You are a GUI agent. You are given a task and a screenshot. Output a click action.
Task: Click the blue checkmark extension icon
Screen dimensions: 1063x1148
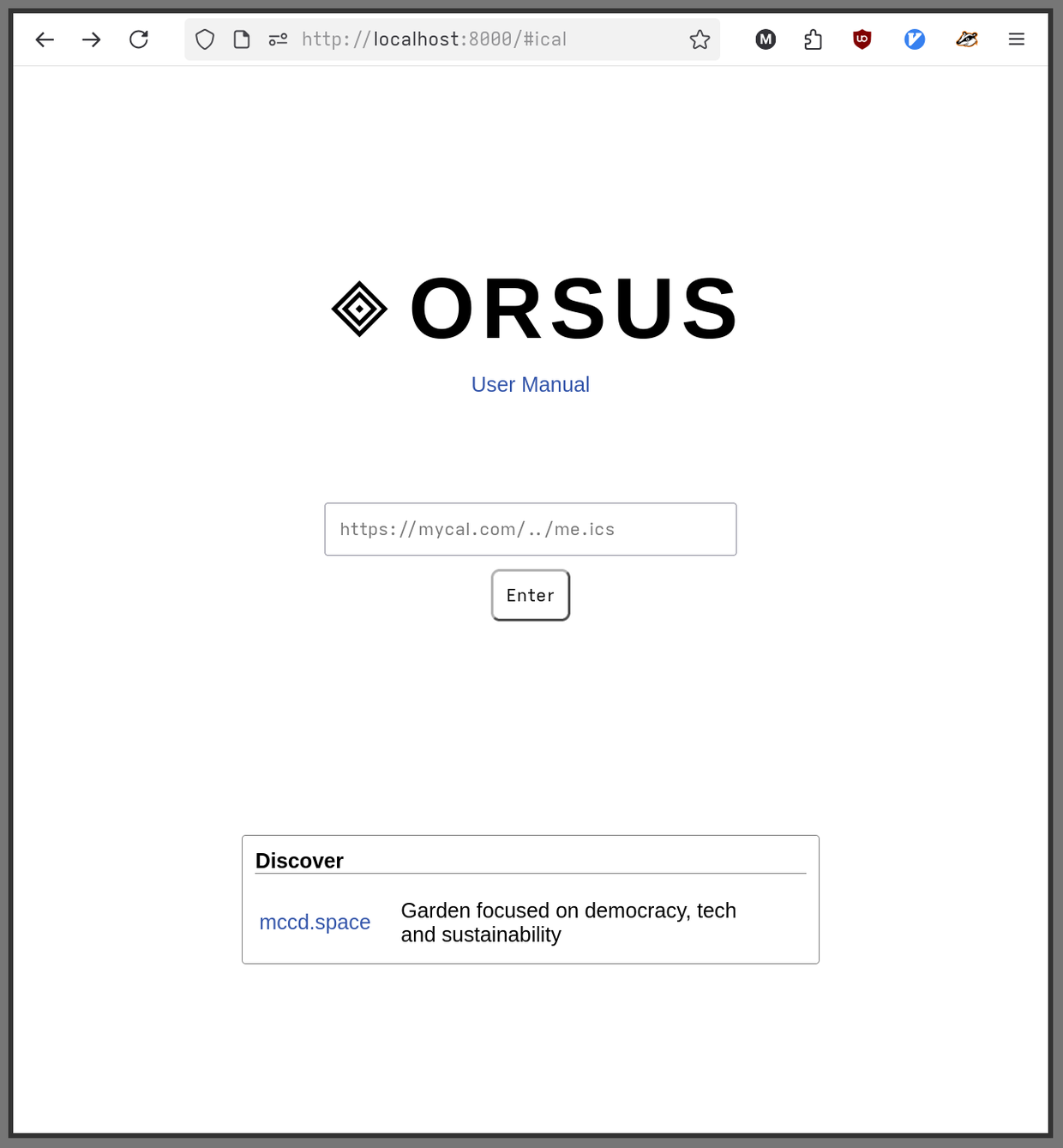coord(915,39)
